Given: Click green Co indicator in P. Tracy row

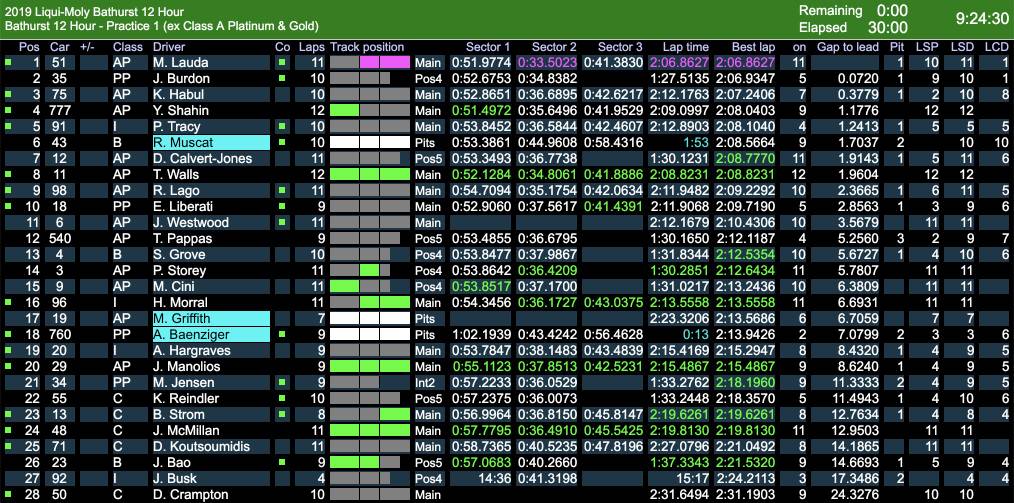Looking at the screenshot, I should (282, 126).
